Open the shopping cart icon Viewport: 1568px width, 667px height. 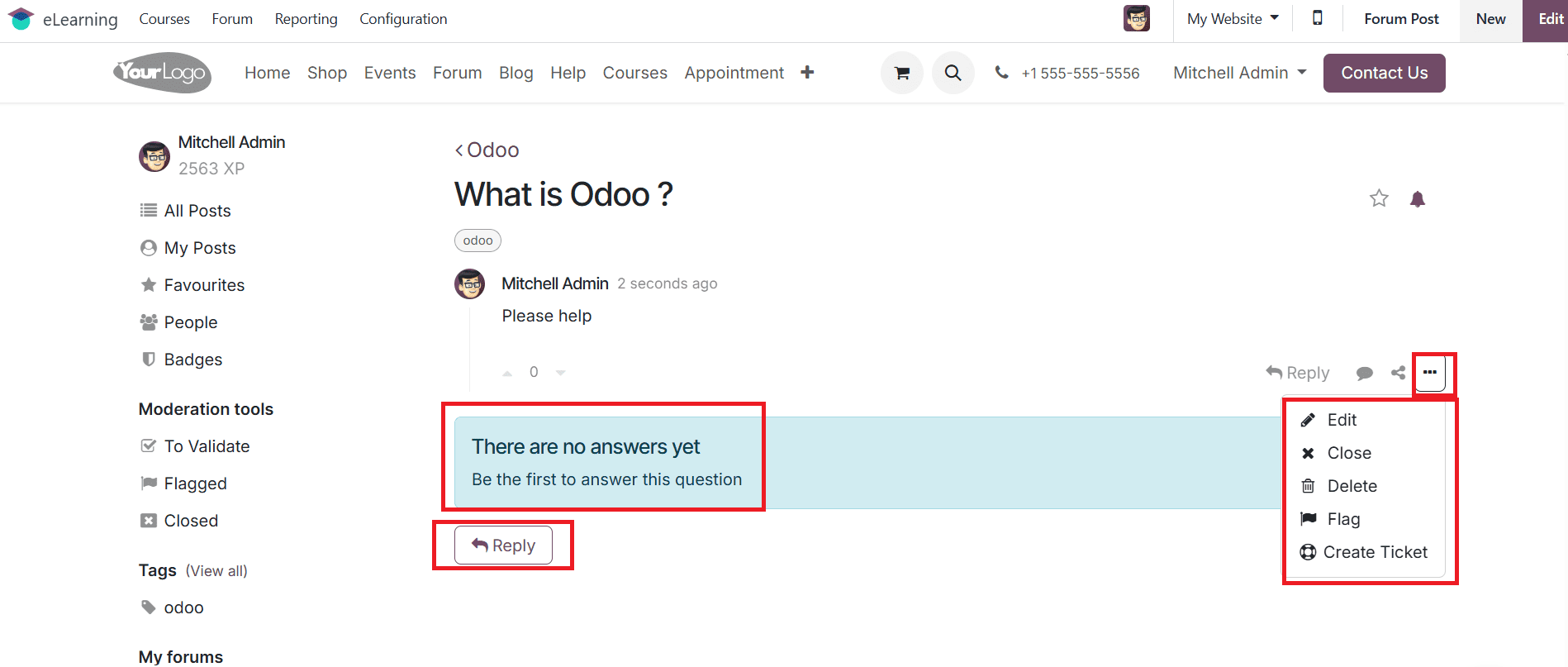click(902, 73)
